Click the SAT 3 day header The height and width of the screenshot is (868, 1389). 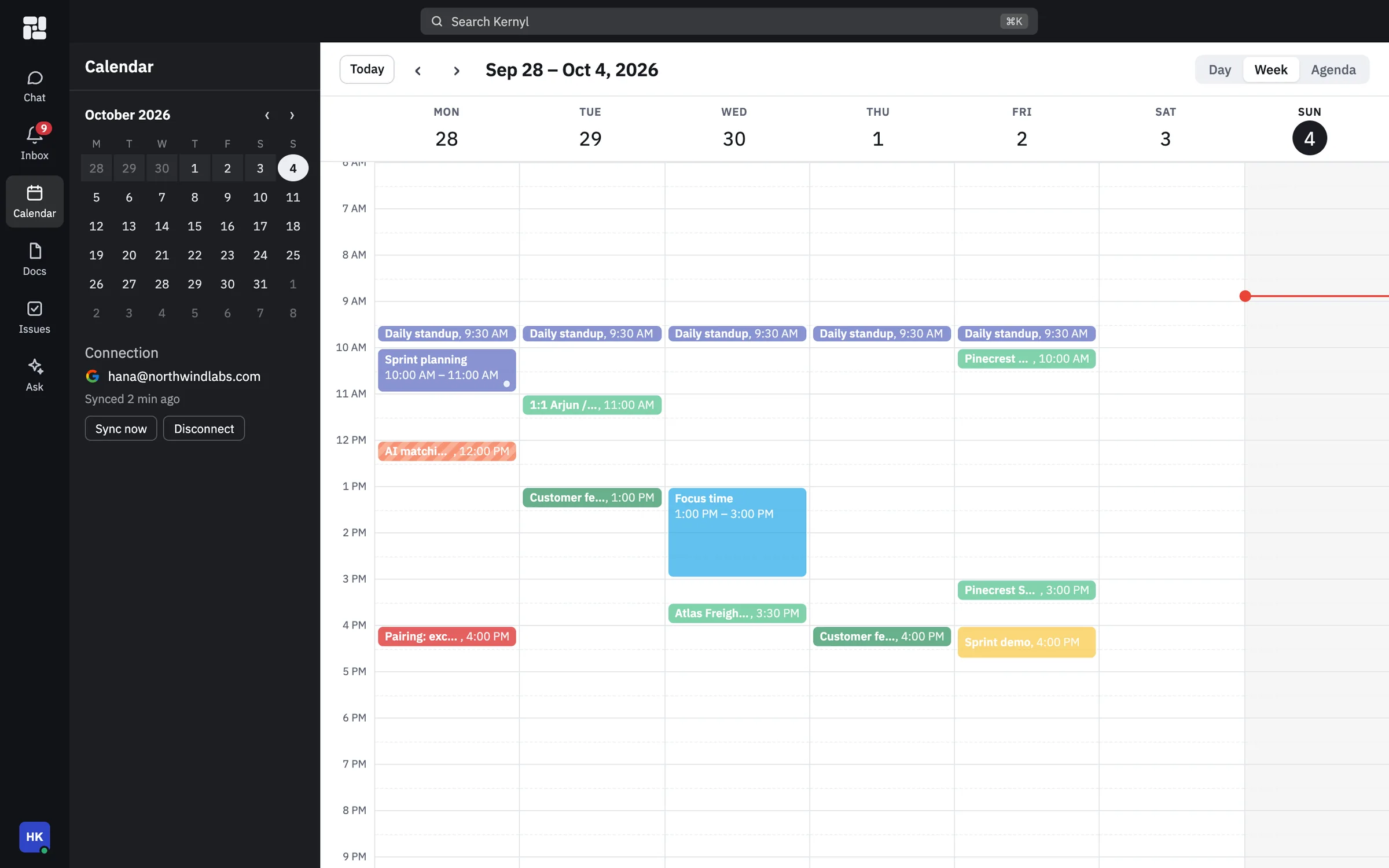click(x=1166, y=128)
